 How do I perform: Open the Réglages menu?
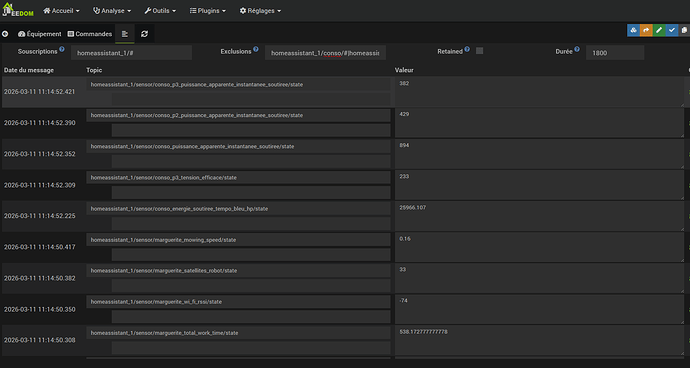[x=260, y=11]
